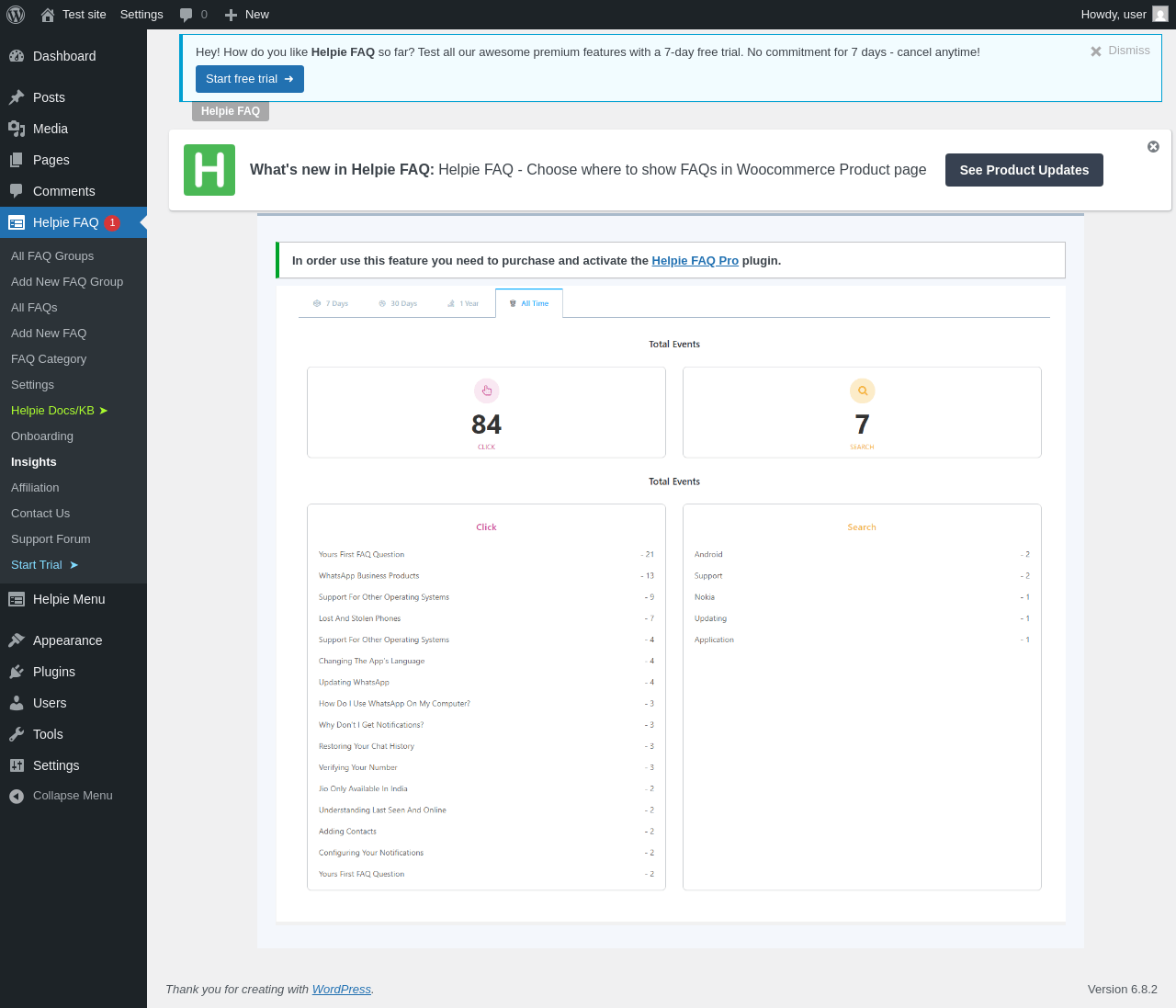Open Test site home icon

point(48,15)
